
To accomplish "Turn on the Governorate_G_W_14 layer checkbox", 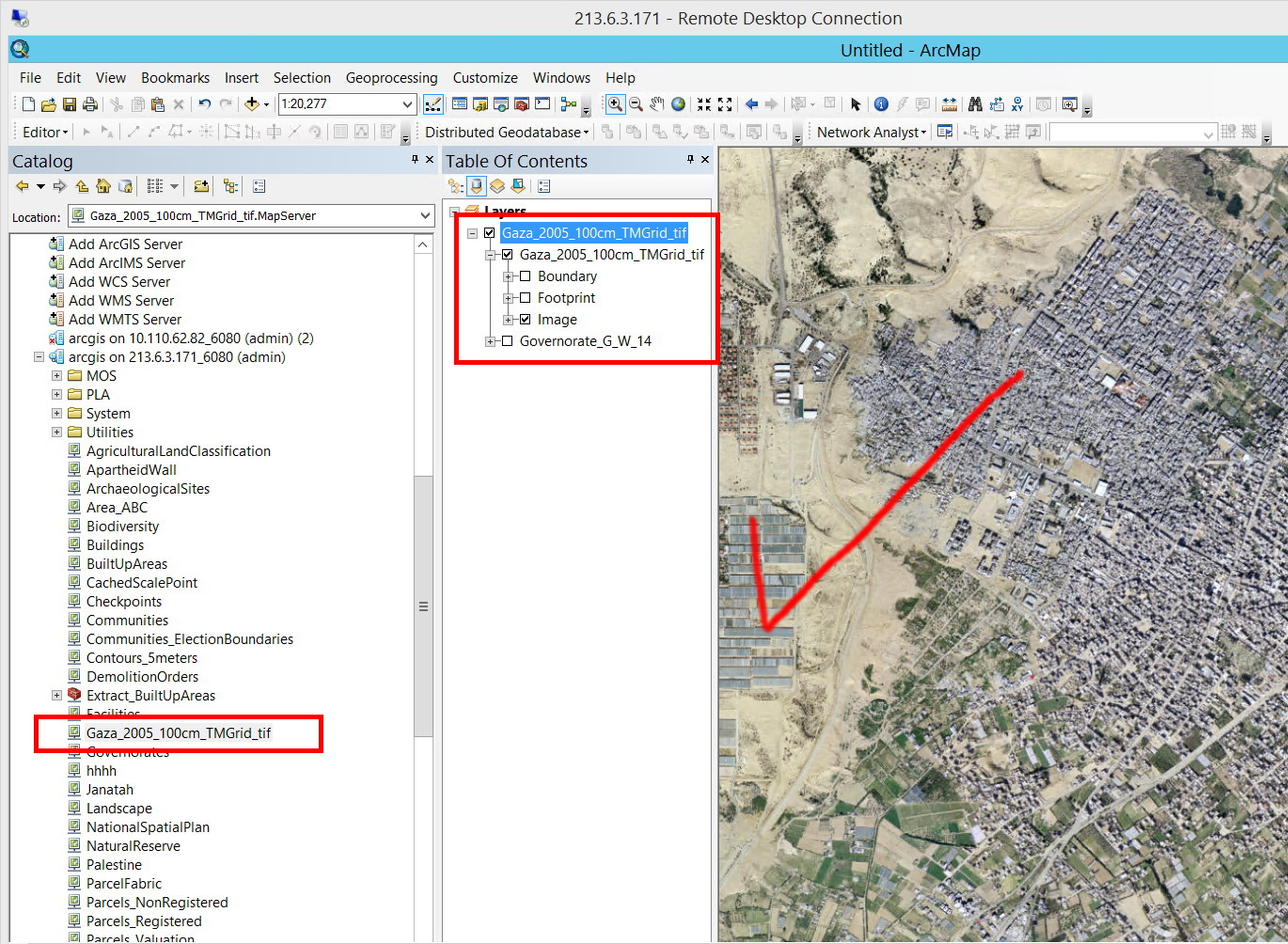I will click(x=508, y=341).
